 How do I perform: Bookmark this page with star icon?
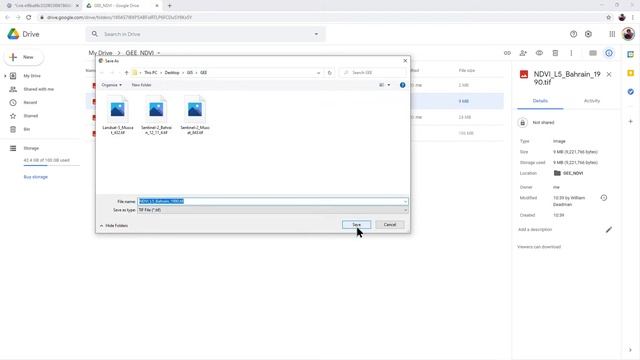[609, 17]
